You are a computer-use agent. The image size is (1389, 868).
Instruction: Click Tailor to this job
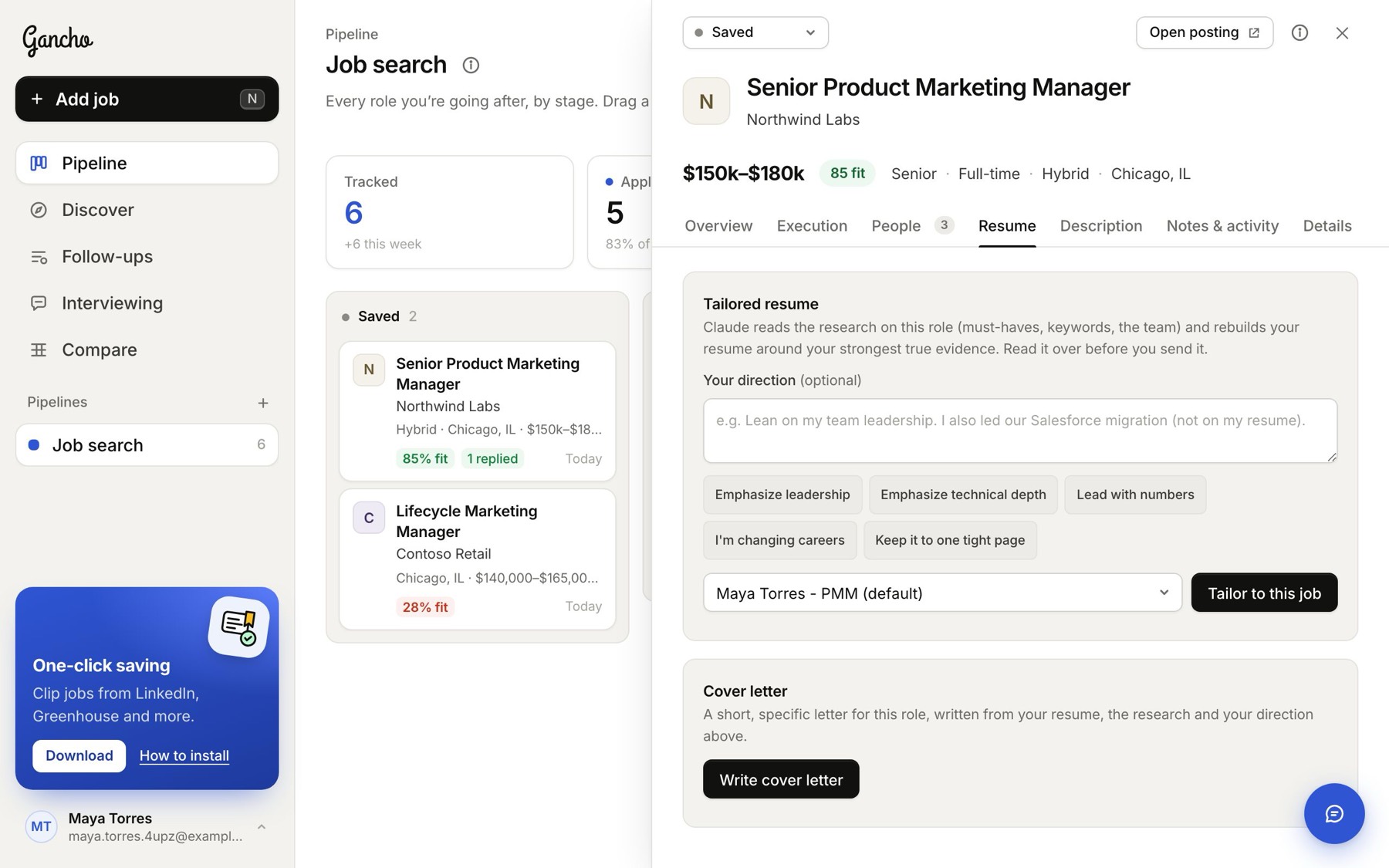coord(1264,593)
